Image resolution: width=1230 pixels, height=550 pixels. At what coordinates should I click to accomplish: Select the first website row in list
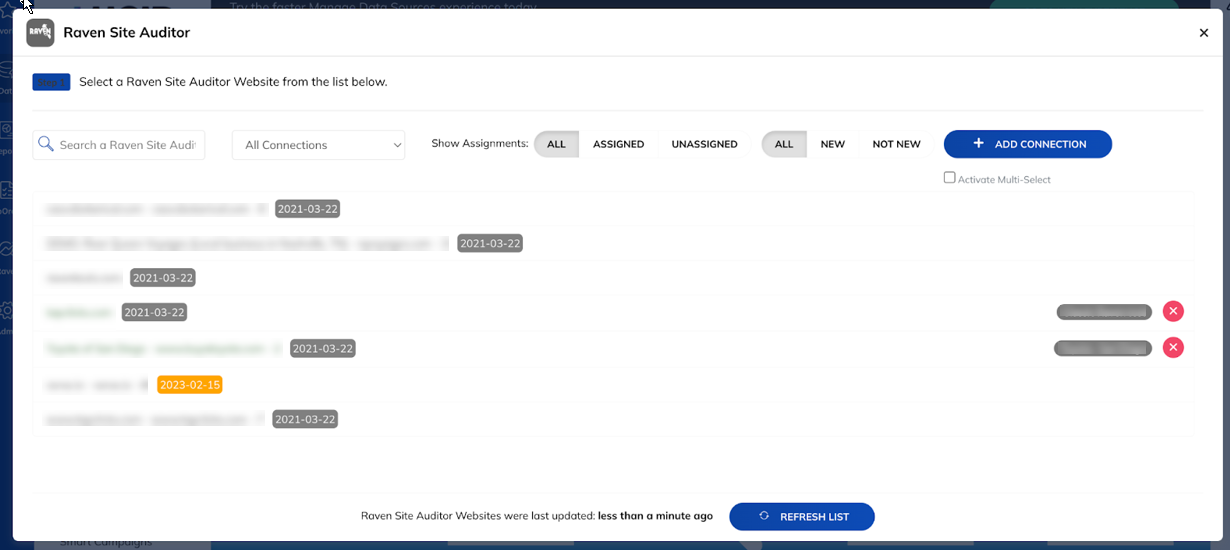coord(613,209)
